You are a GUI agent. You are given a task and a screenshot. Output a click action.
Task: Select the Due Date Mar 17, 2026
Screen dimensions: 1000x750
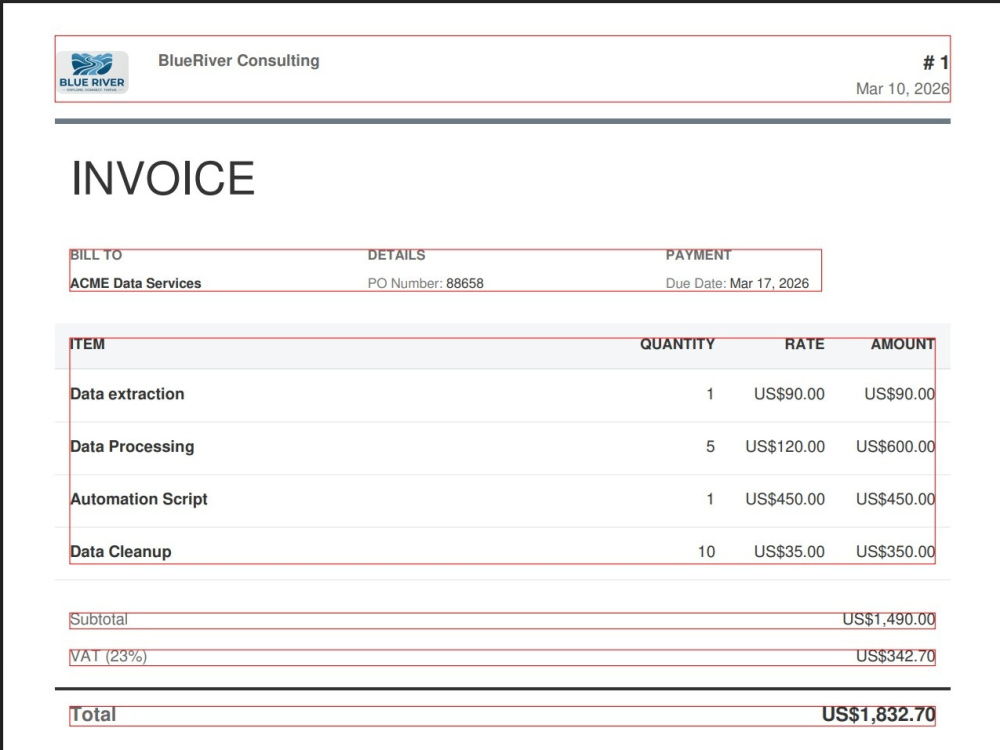click(x=769, y=283)
